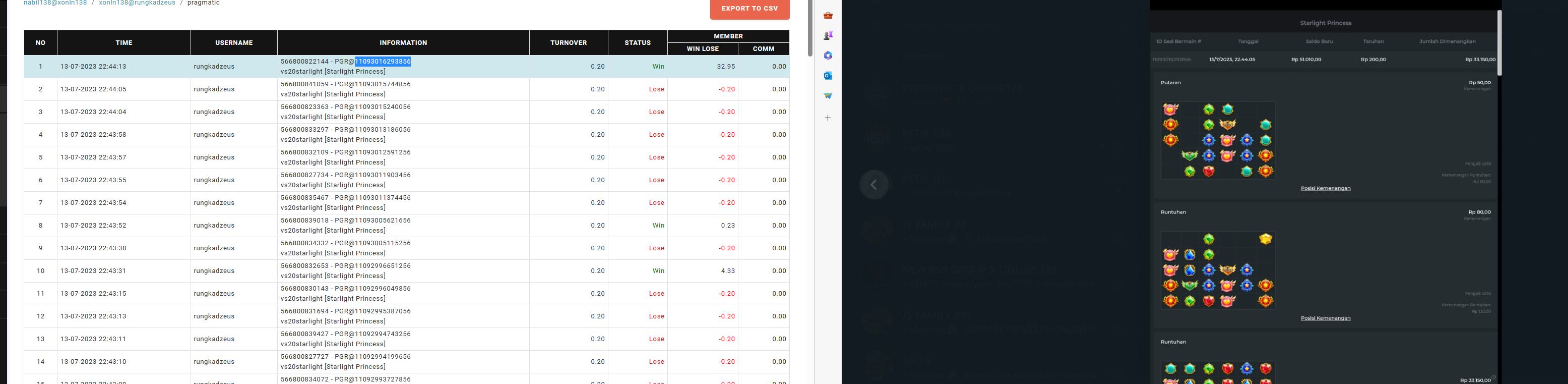Click the INFORMATION column header
Image resolution: width=1568 pixels, height=384 pixels.
tap(403, 43)
